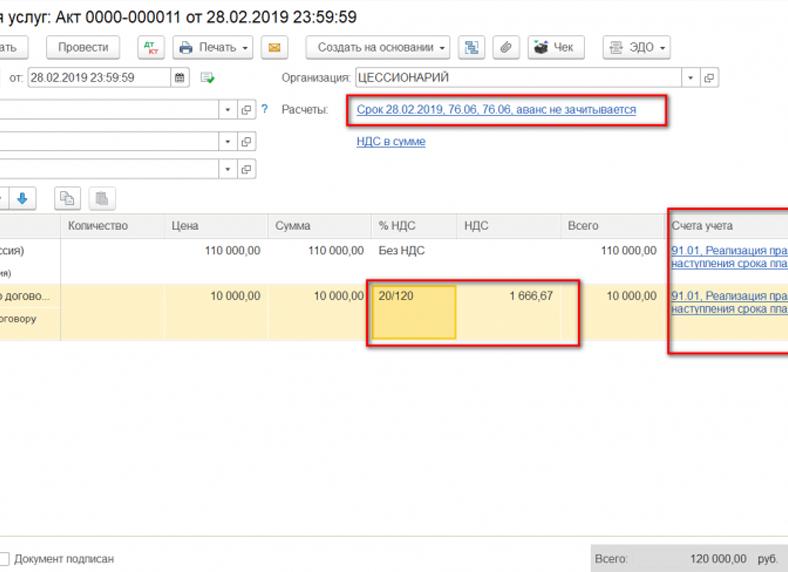Open calendar picker beside the date
The width and height of the screenshot is (788, 572).
pyautogui.click(x=179, y=77)
